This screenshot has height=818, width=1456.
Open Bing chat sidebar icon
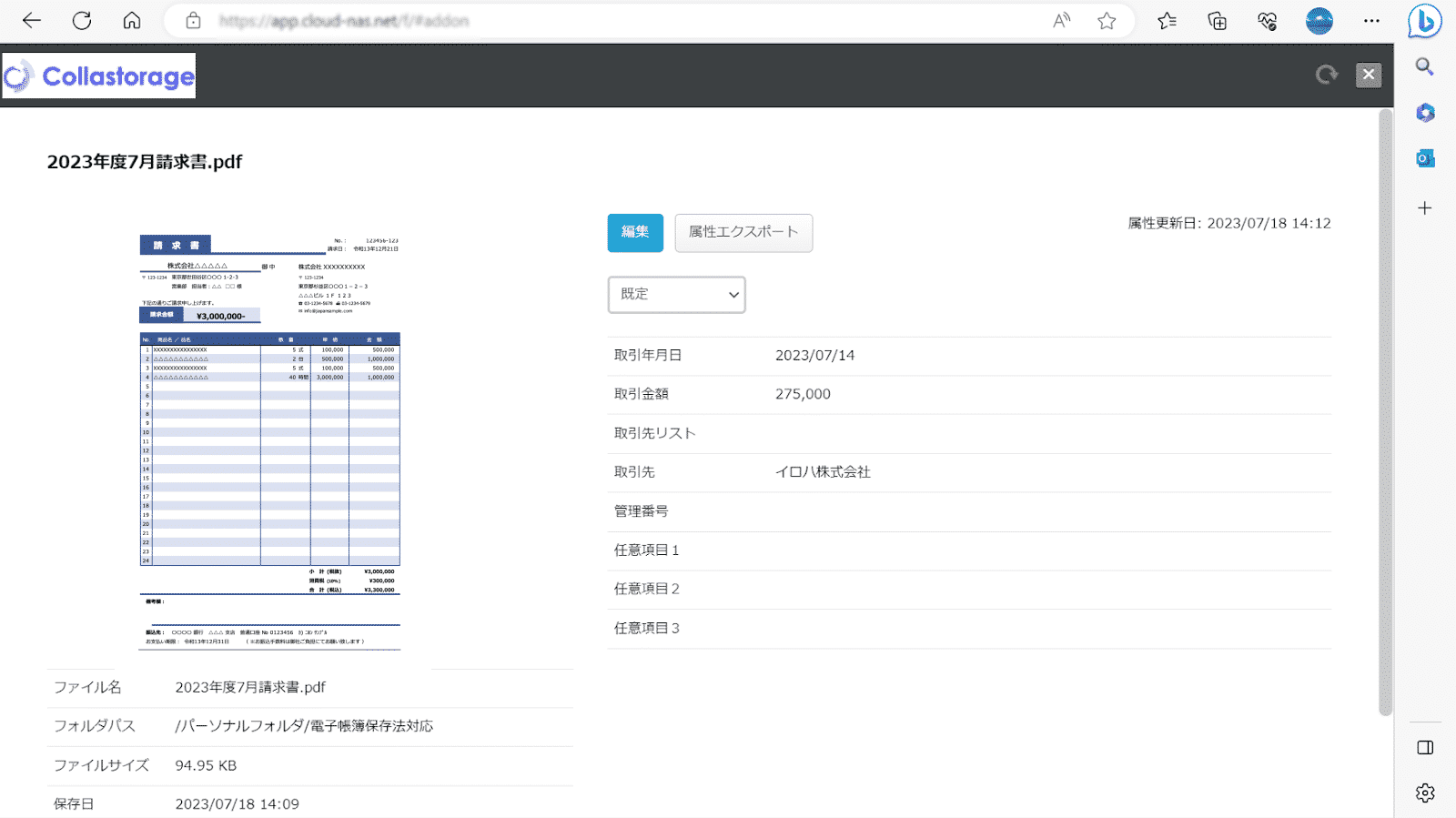click(x=1424, y=21)
